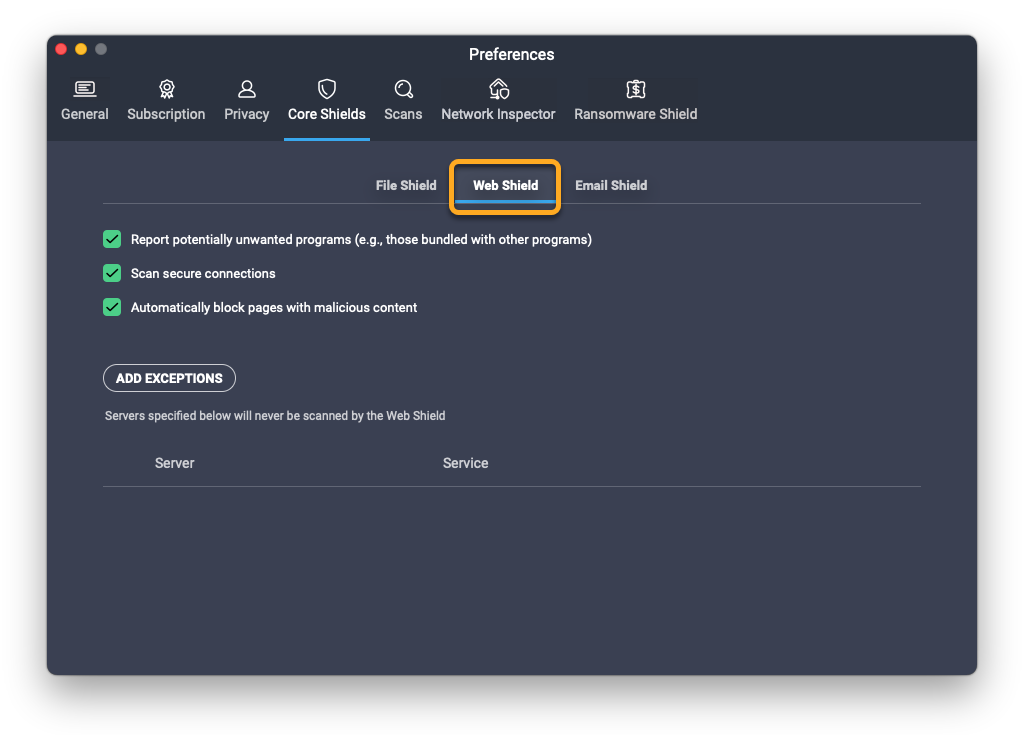Open the Subscription ribbon badge icon
The image size is (1026, 735).
(x=166, y=90)
